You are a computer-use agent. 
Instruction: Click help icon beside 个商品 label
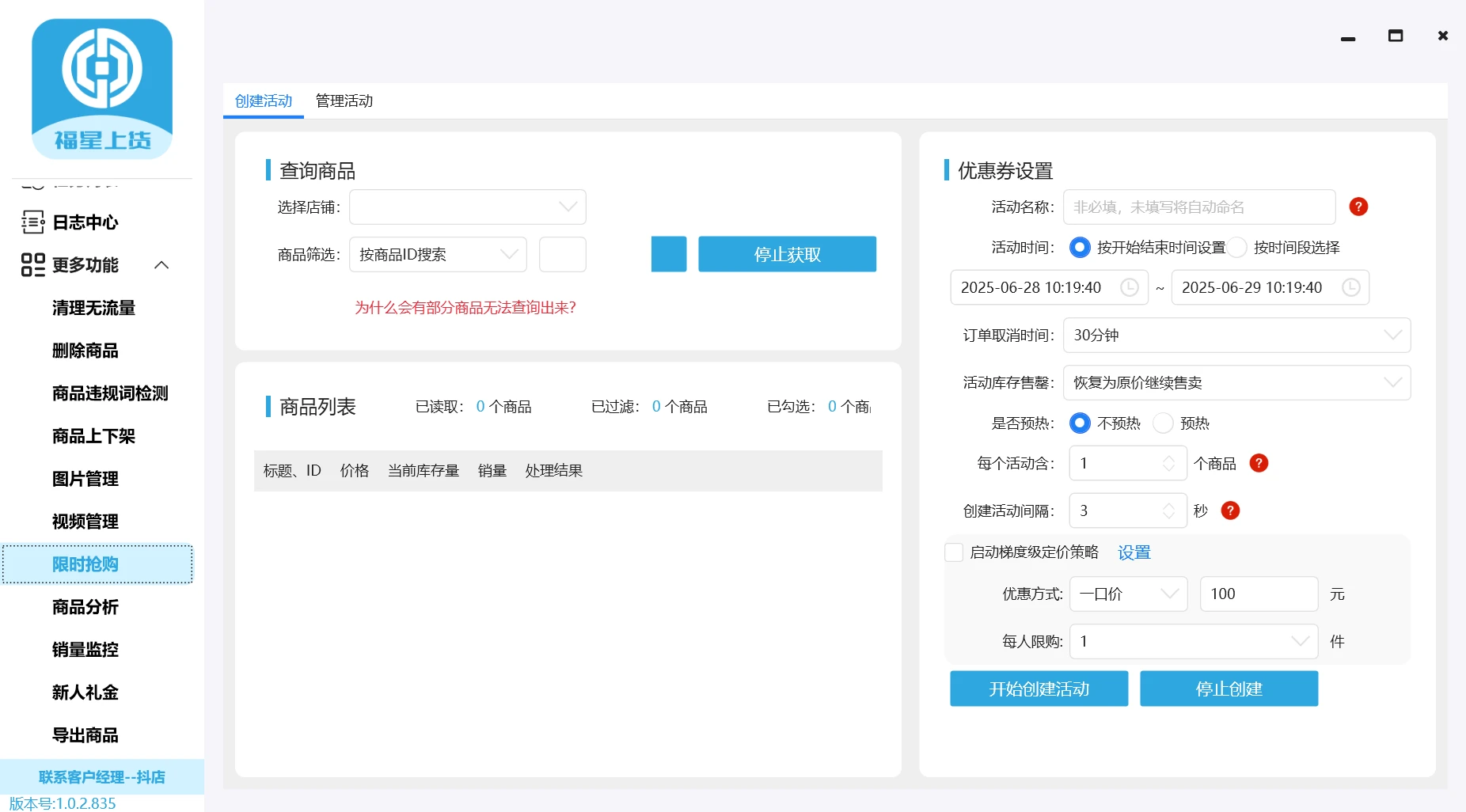(x=1259, y=463)
